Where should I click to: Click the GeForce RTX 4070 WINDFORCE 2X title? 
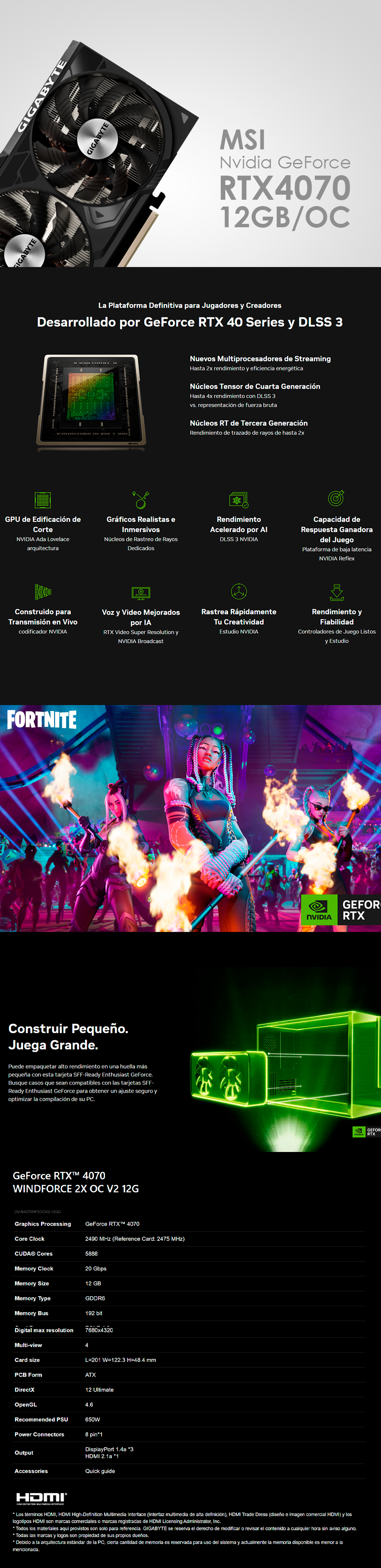pos(75,1182)
